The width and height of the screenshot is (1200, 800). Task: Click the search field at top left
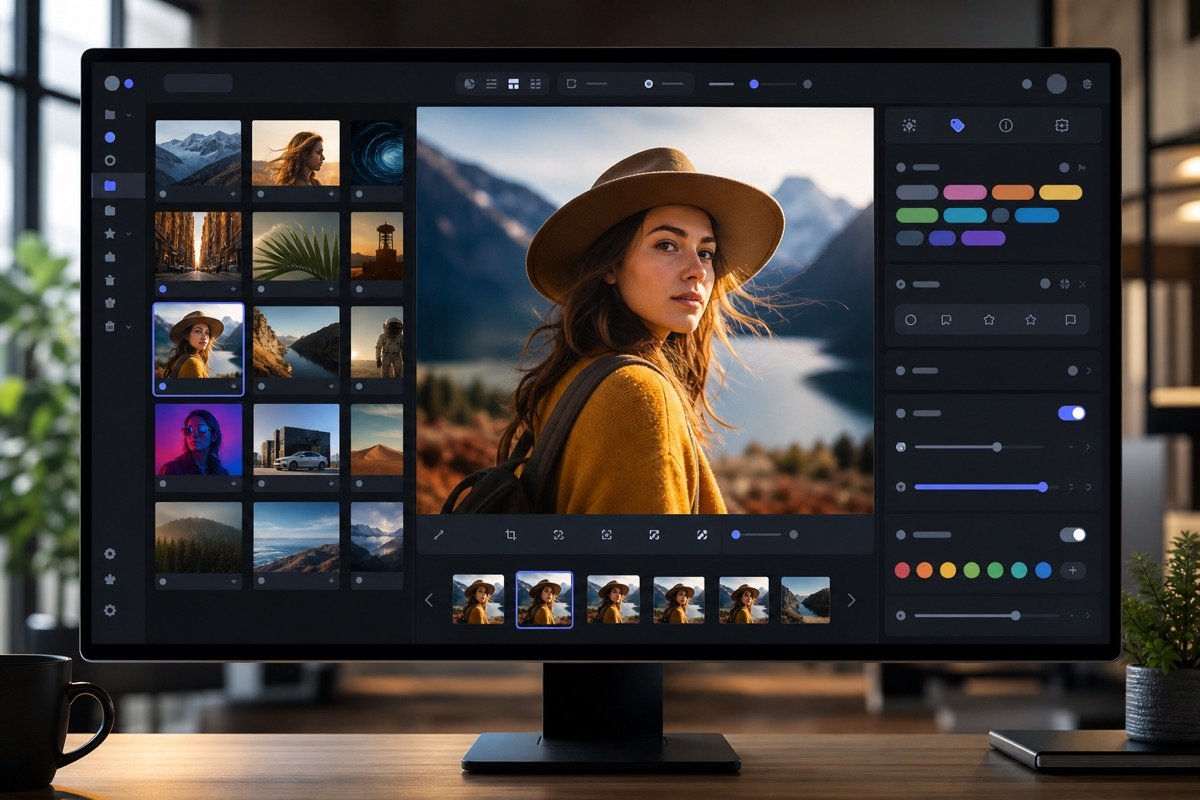click(x=198, y=83)
